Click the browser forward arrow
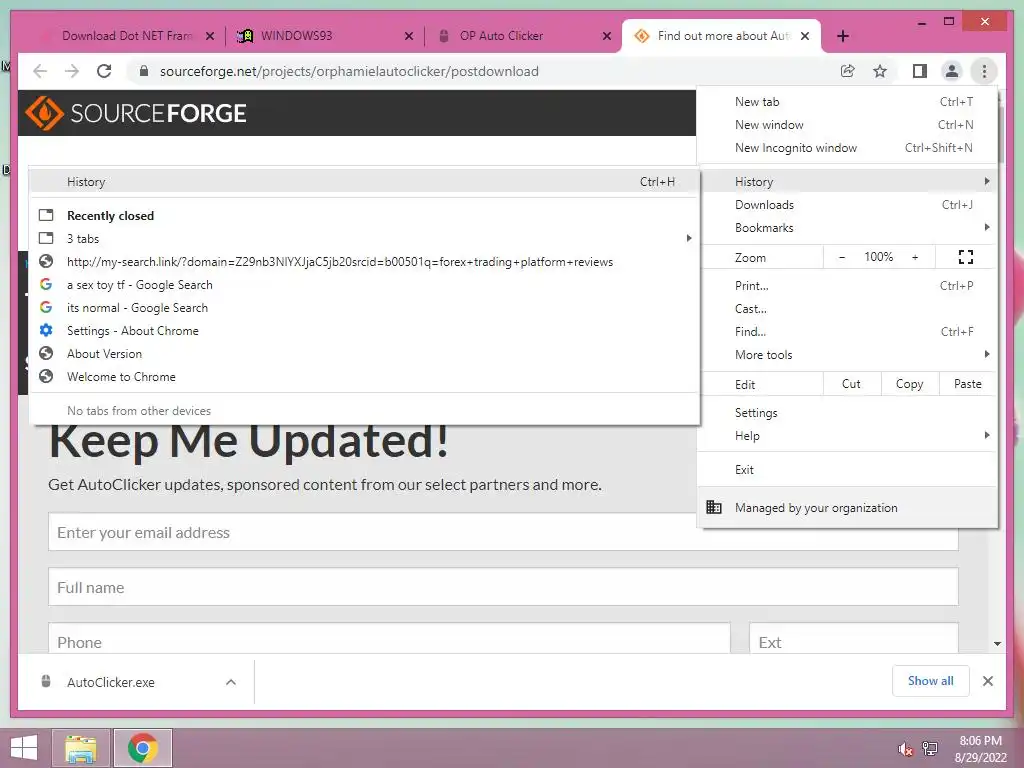1024x768 pixels. (72, 71)
